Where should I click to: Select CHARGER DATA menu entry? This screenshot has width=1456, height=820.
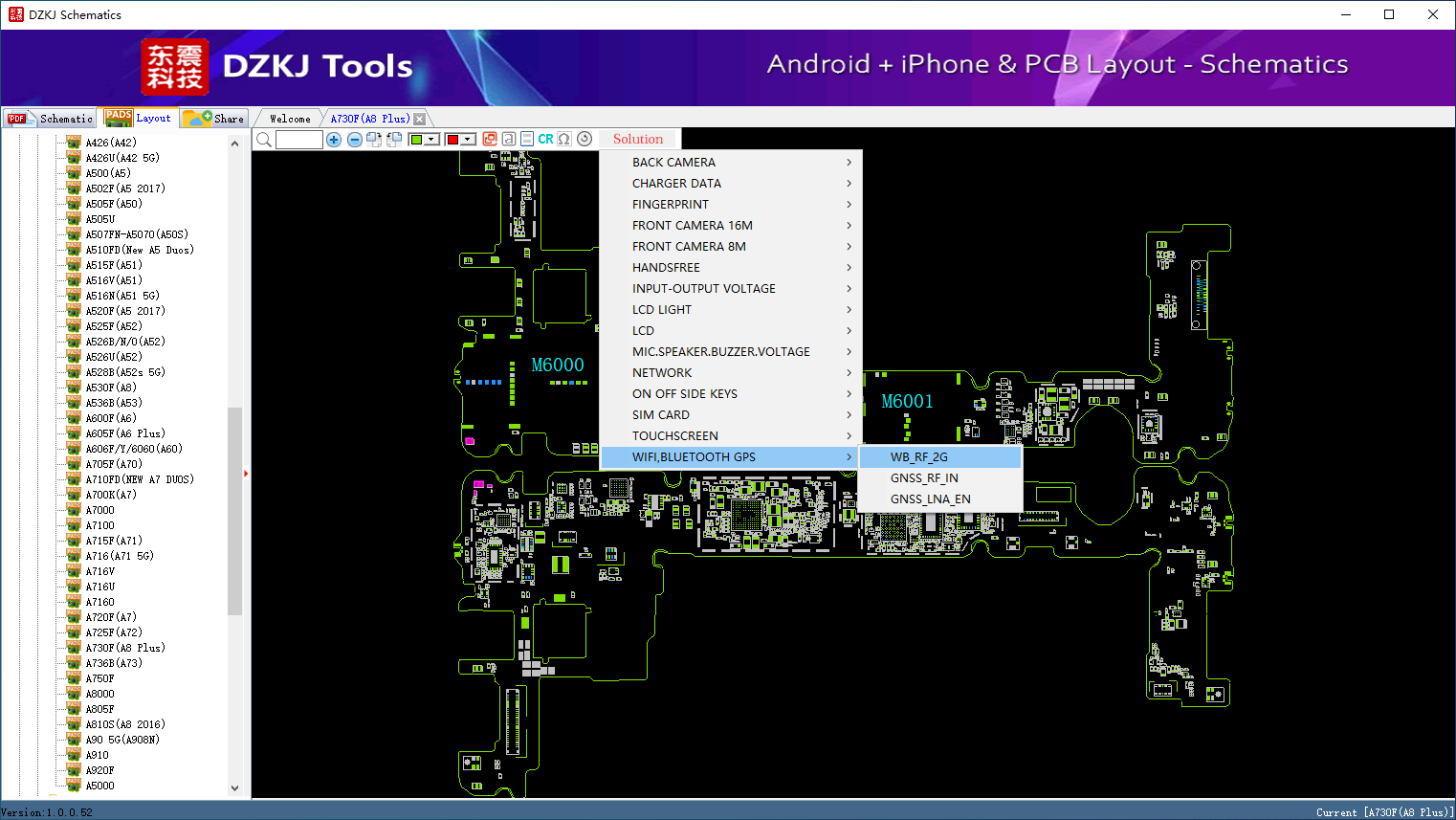731,184
